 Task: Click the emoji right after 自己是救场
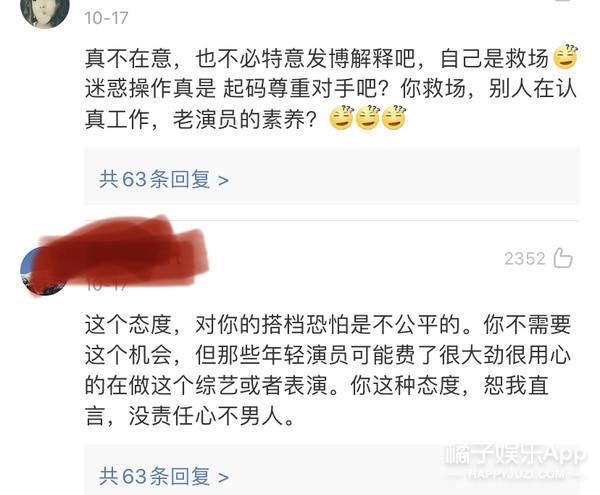point(566,57)
